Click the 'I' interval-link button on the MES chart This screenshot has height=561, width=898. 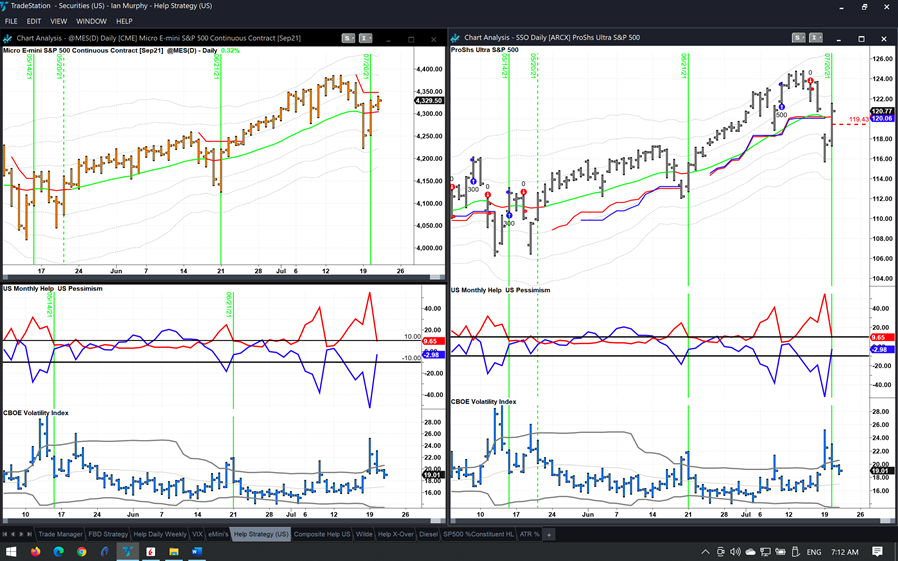pyautogui.click(x=365, y=38)
